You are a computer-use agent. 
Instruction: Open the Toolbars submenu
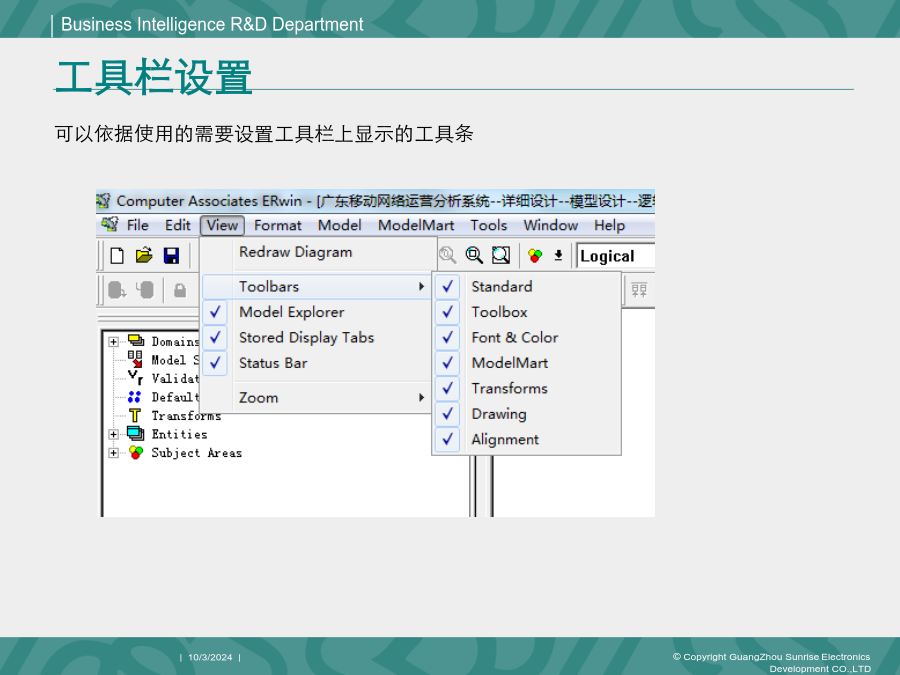(x=316, y=286)
